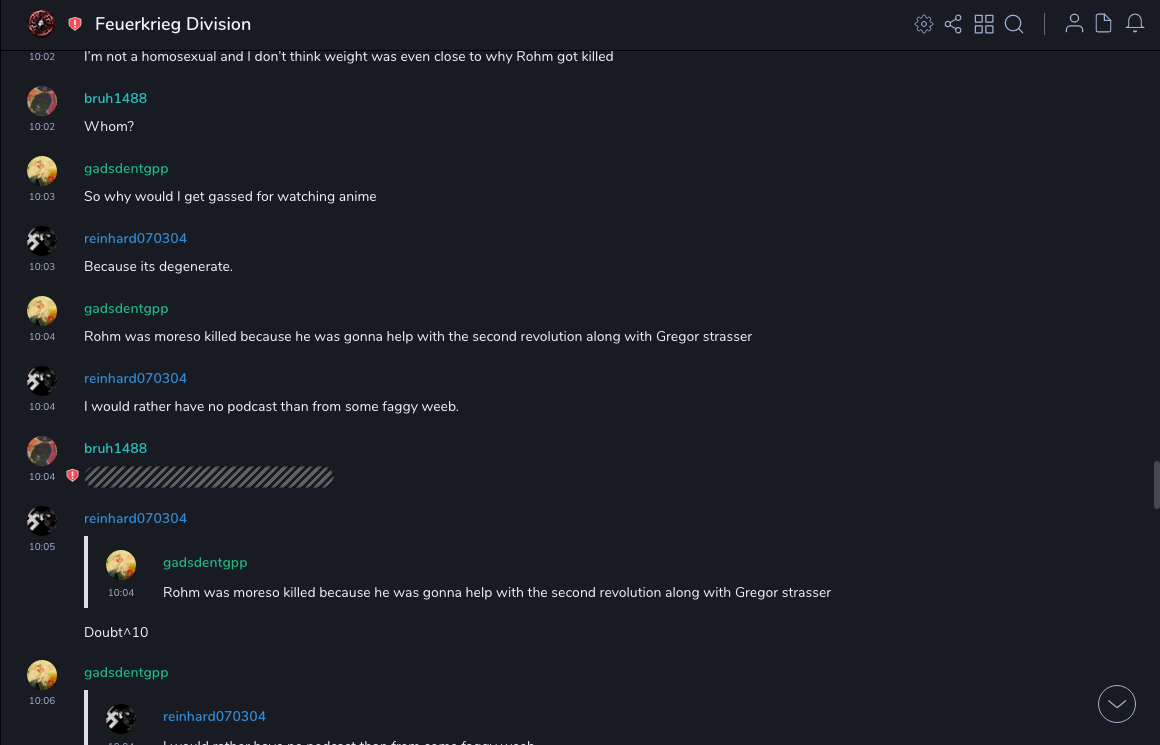
Task: Click the Feuerkrieg Division channel title
Action: (x=173, y=24)
